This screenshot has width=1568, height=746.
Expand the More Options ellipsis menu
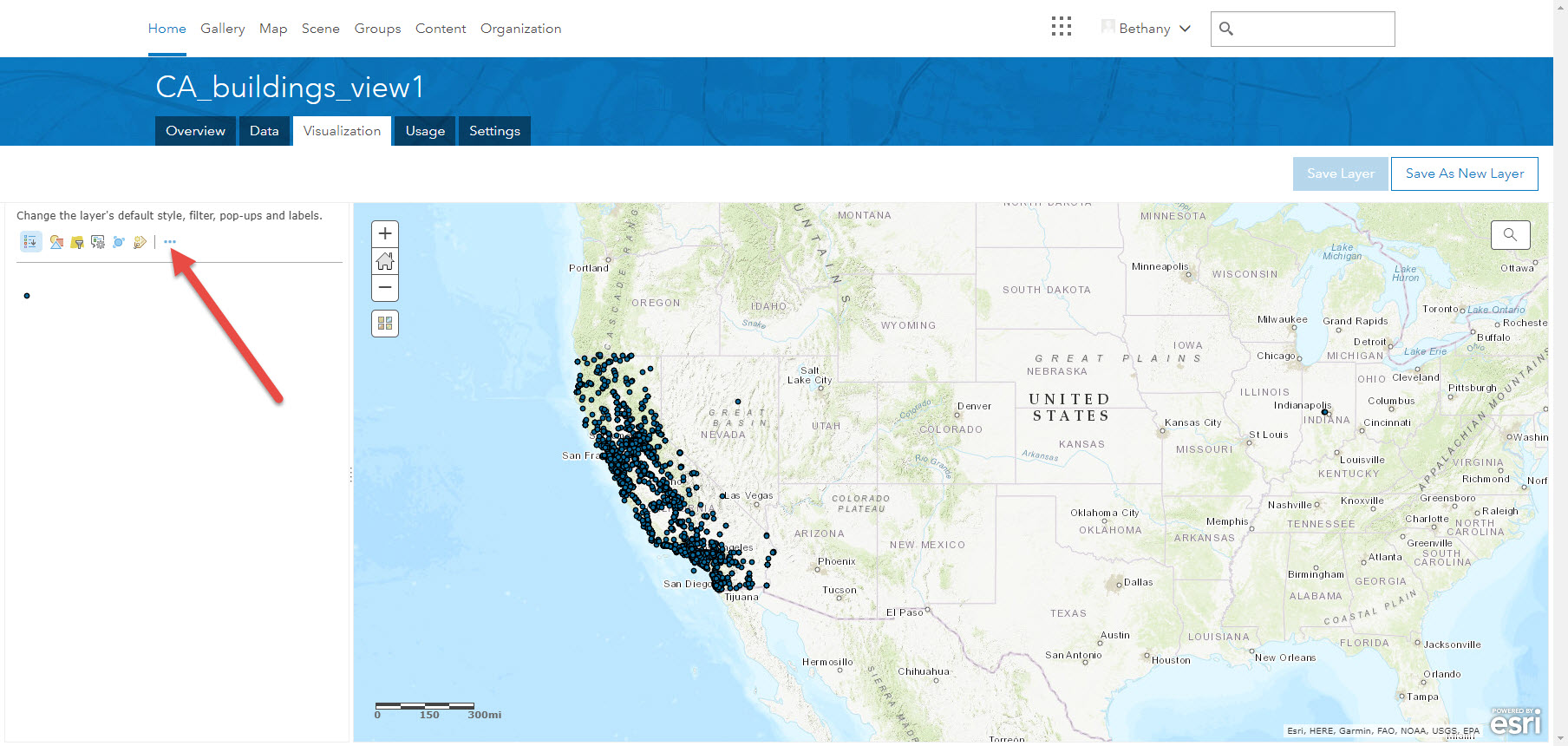point(170,242)
